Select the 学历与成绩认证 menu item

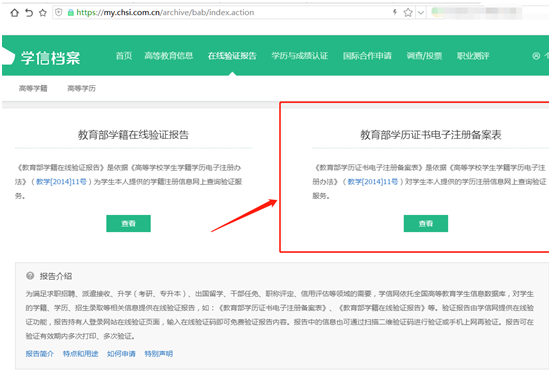300,56
